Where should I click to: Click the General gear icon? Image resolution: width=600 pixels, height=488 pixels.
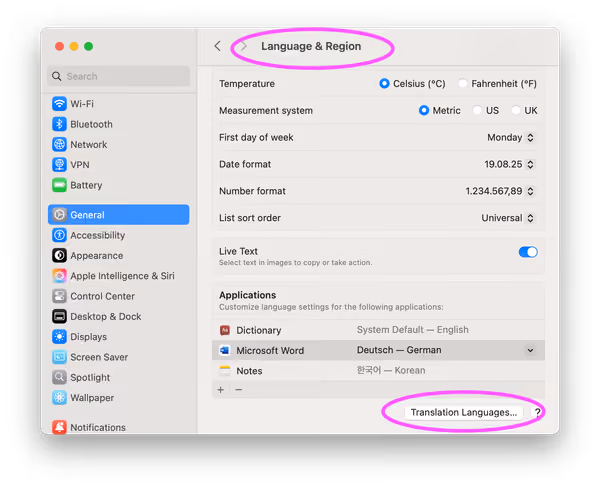tap(59, 215)
